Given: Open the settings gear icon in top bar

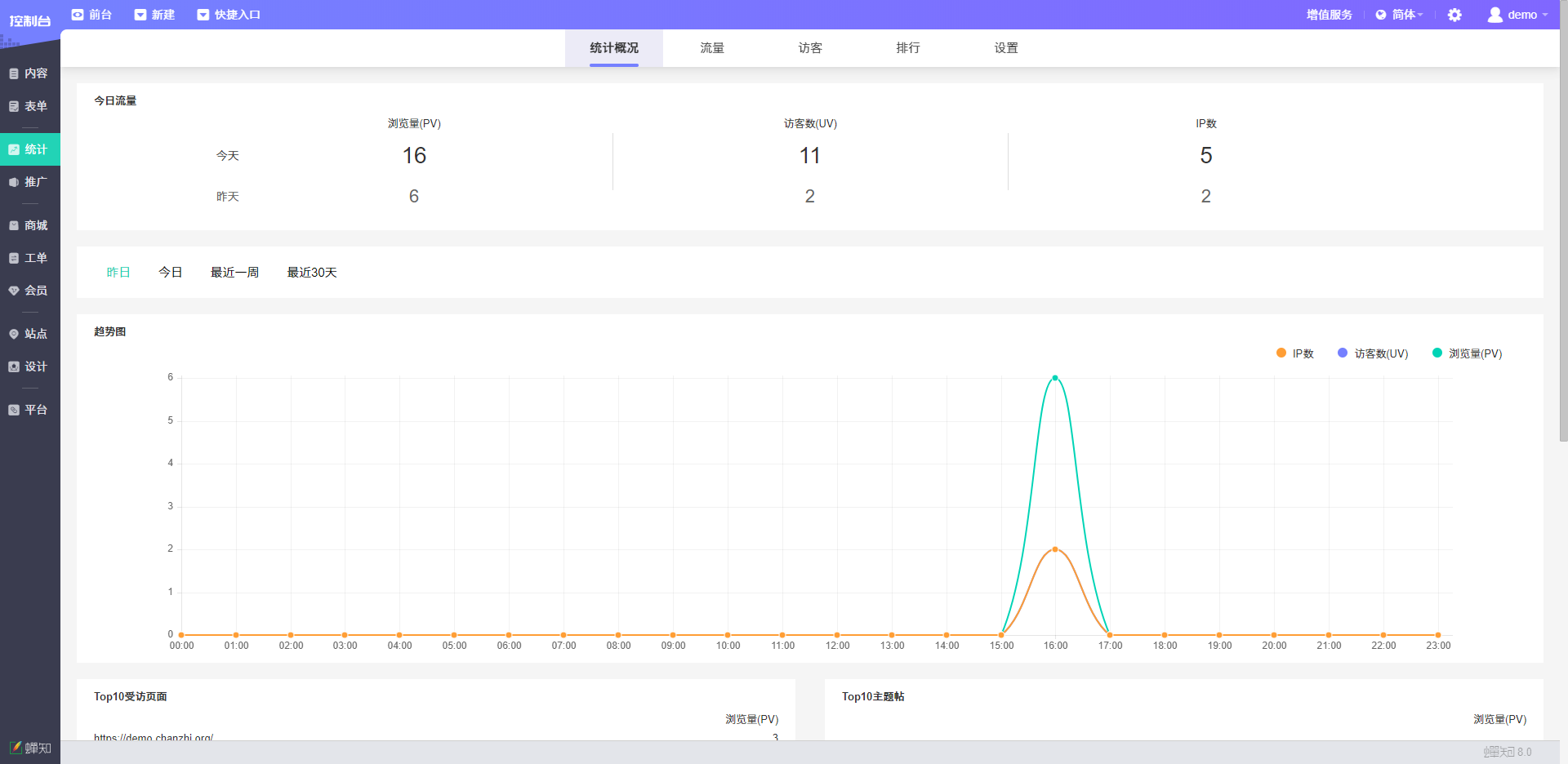Looking at the screenshot, I should click(x=1454, y=15).
